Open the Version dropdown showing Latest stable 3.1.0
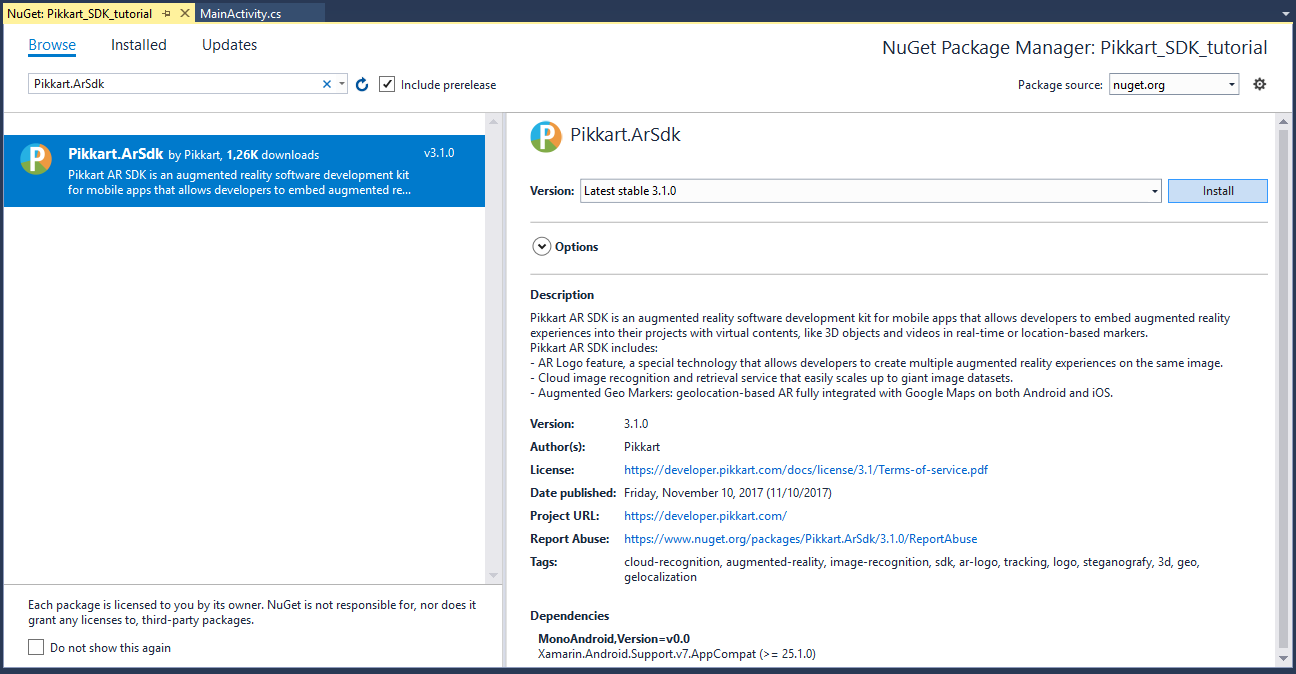The height and width of the screenshot is (674, 1296). pos(870,190)
